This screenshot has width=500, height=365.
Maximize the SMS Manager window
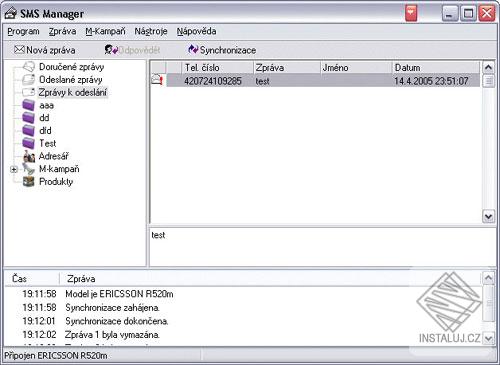pyautogui.click(x=468, y=14)
